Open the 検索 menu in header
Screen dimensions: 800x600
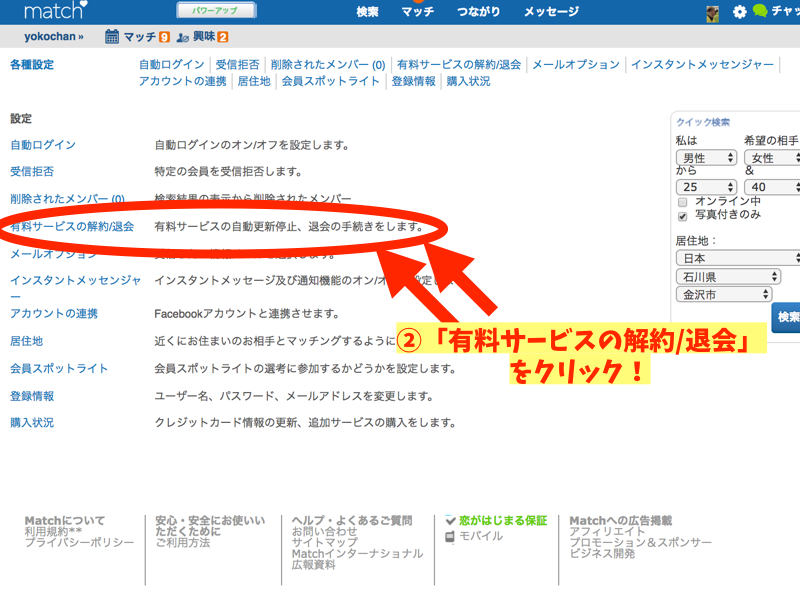pos(367,11)
